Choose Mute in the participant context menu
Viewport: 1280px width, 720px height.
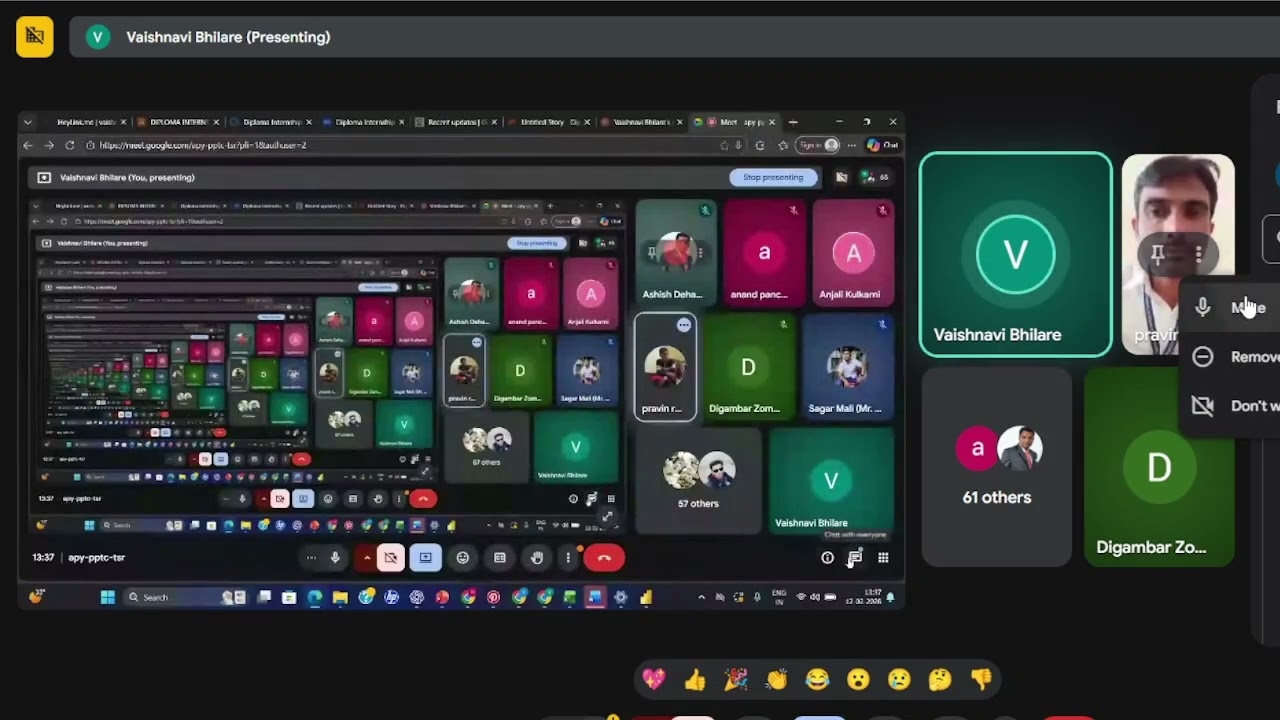[1232, 308]
